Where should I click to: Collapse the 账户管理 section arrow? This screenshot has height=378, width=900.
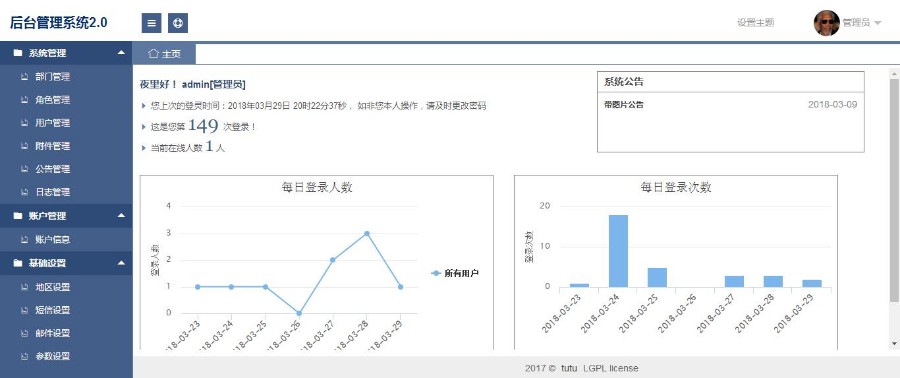[121, 216]
